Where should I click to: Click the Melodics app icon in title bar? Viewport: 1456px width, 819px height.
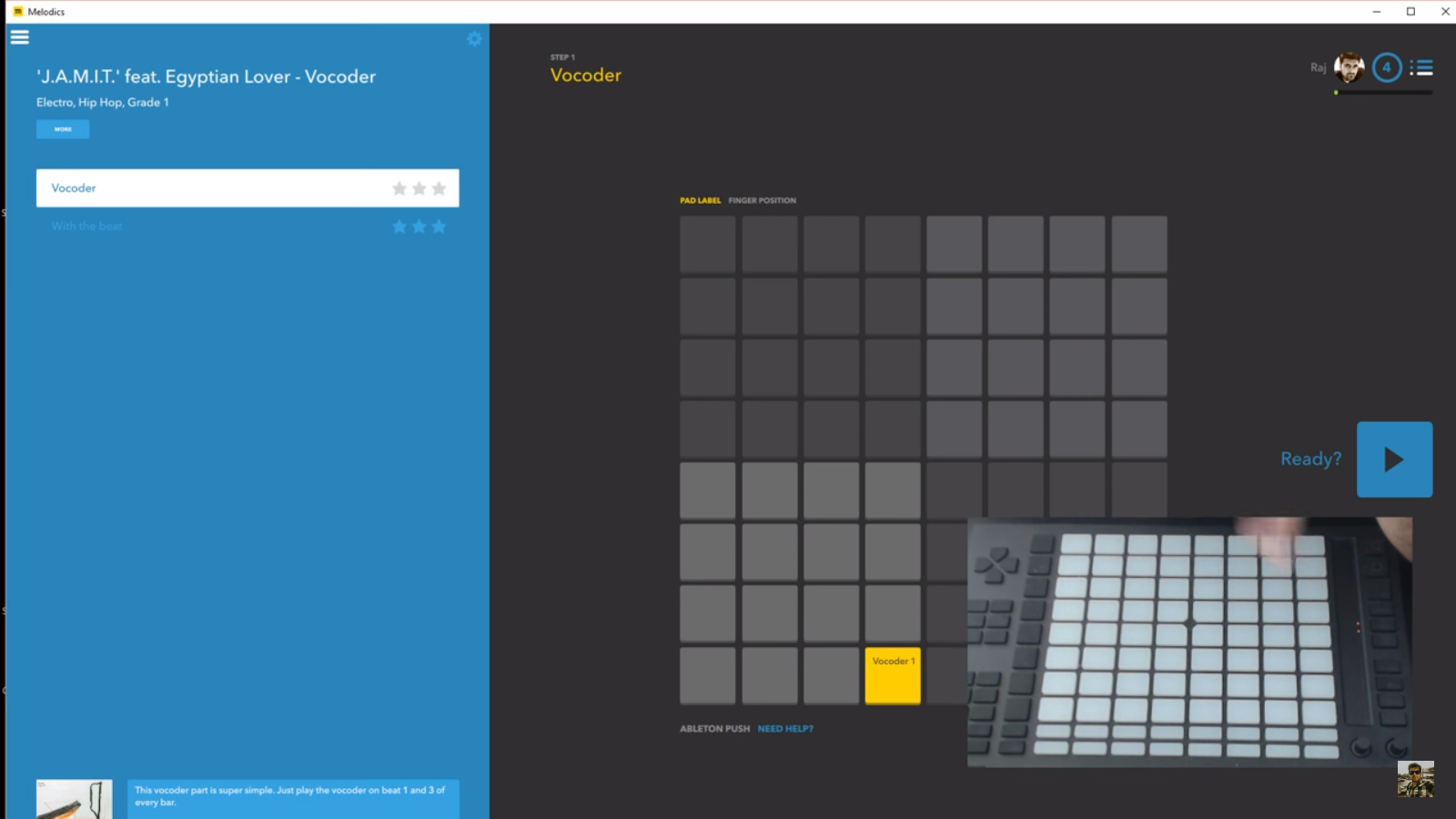17,12
